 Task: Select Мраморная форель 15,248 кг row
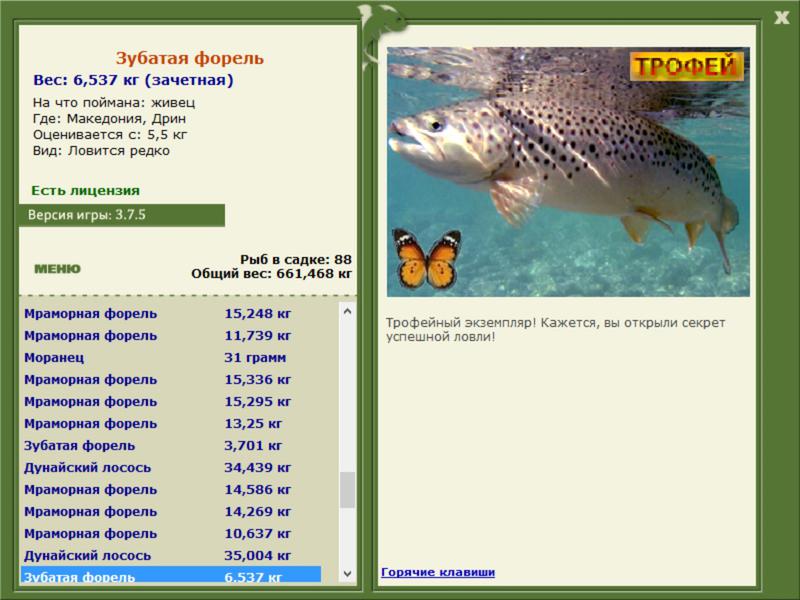click(x=171, y=313)
